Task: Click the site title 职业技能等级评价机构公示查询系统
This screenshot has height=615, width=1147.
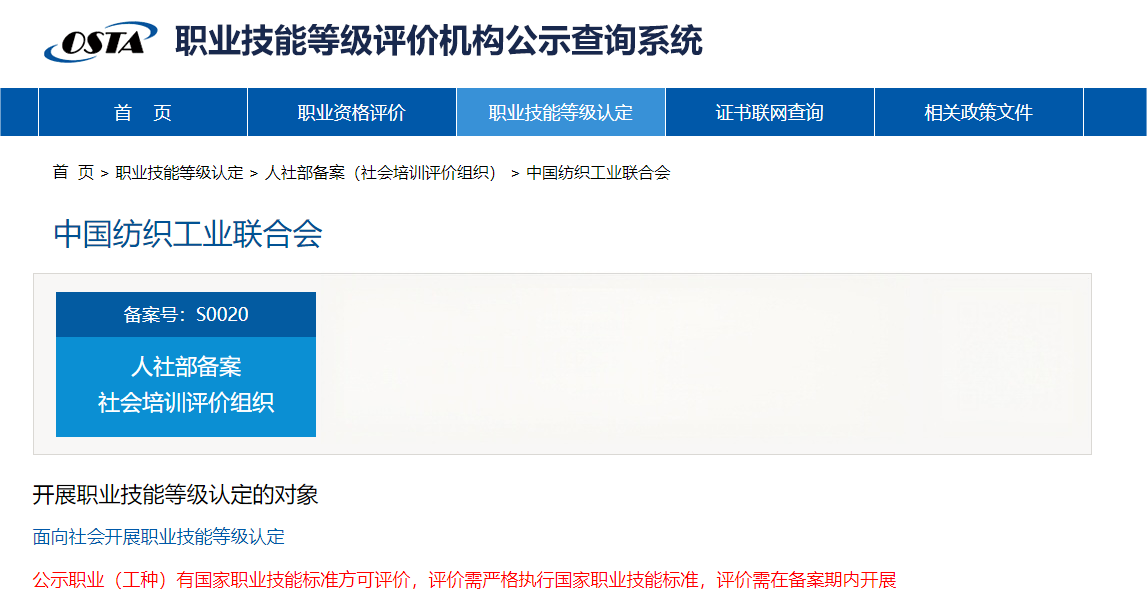Action: click(438, 42)
